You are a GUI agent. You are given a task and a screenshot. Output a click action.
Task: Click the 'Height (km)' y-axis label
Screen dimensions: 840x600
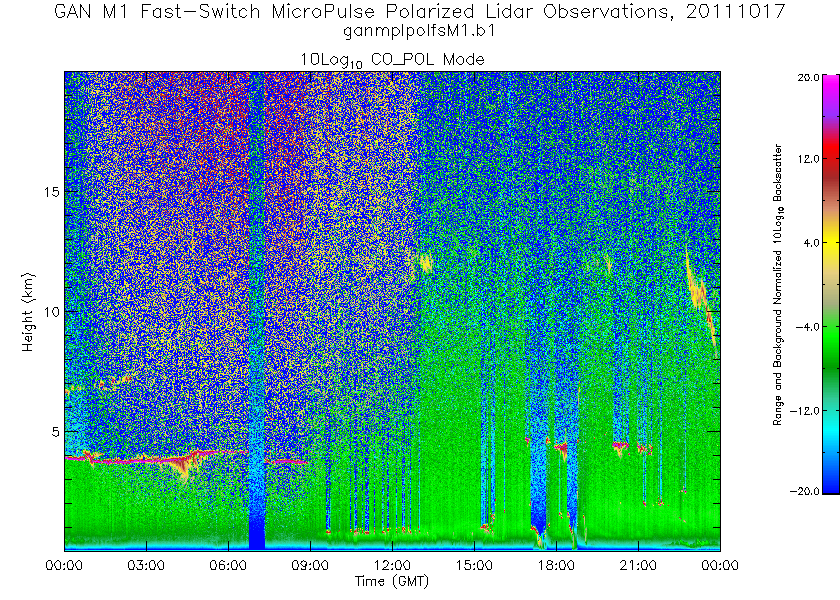28,312
